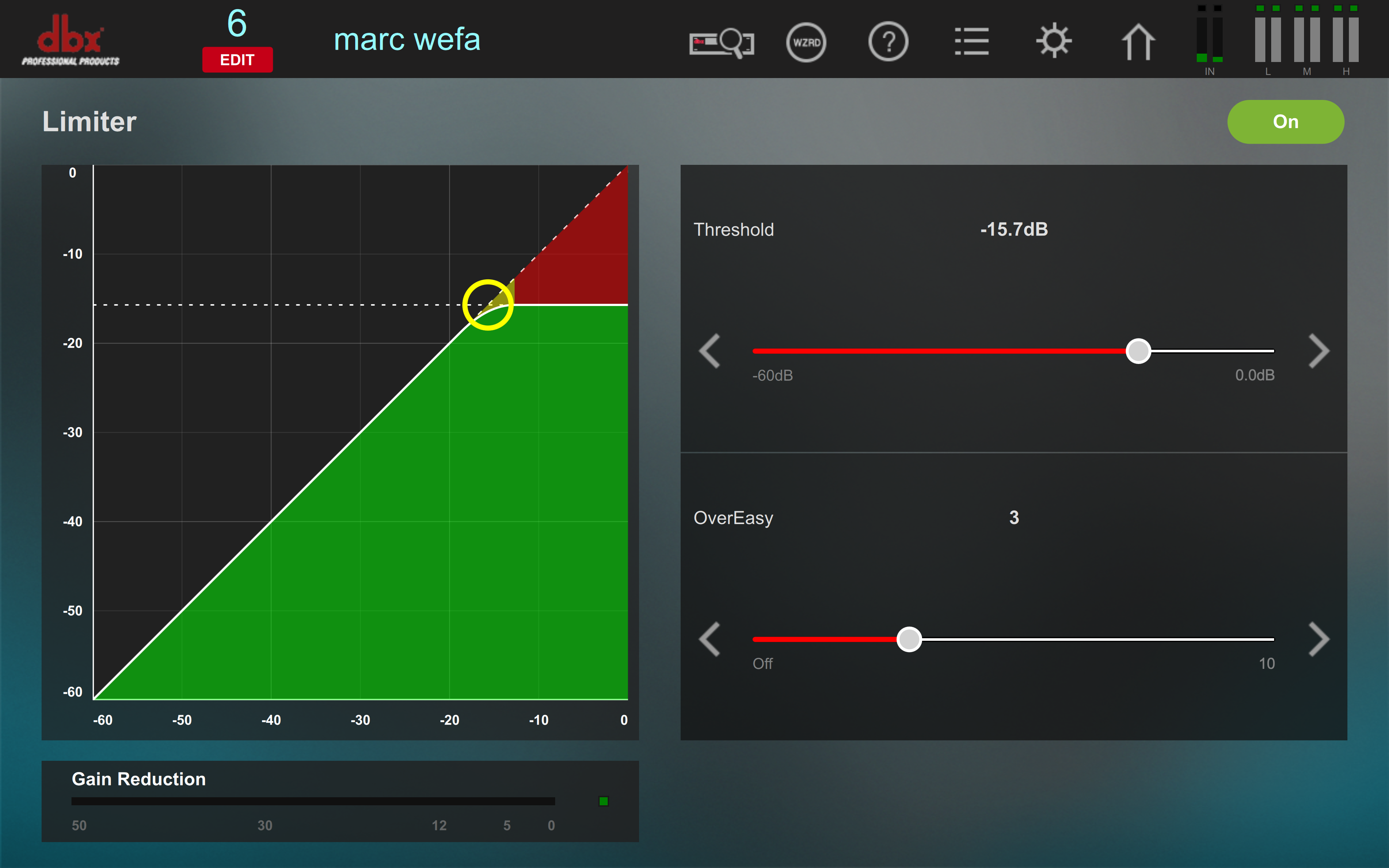Decrease OverEasy with left chevron
The height and width of the screenshot is (868, 1389).
tap(710, 639)
